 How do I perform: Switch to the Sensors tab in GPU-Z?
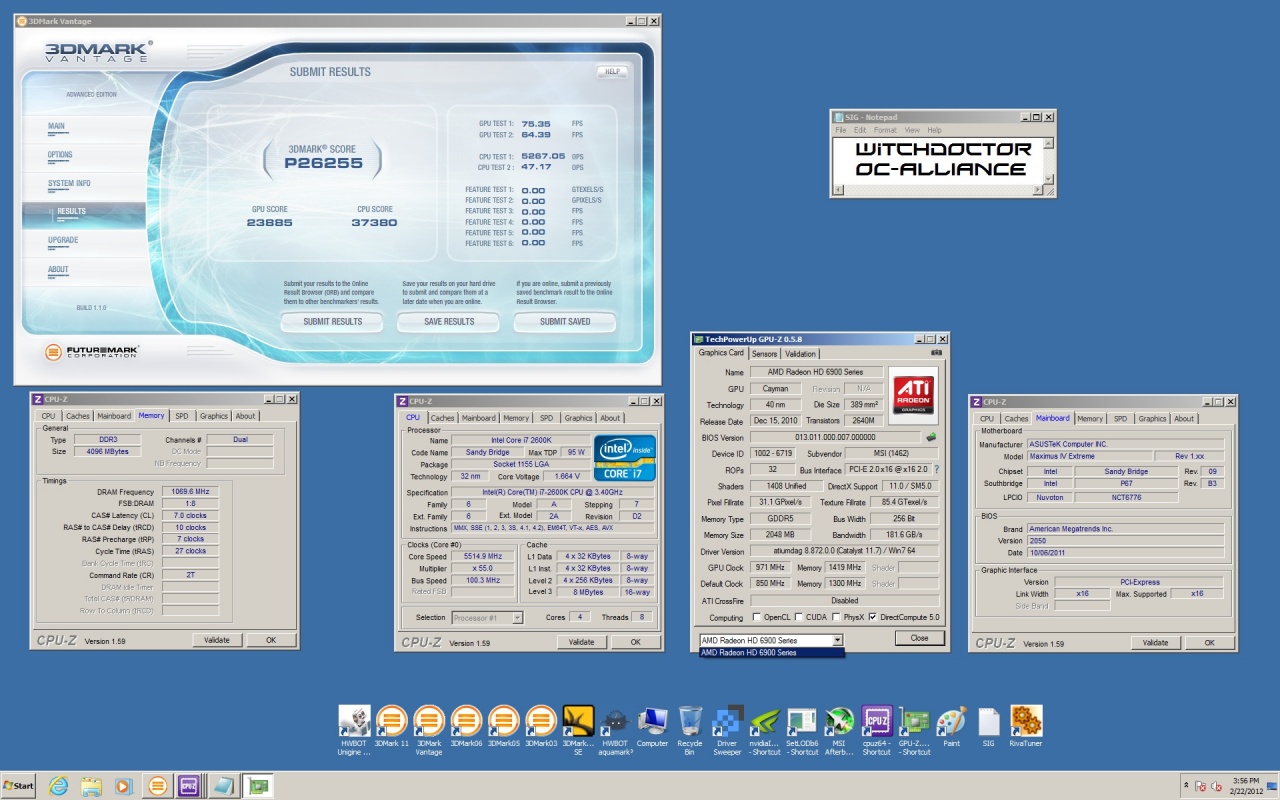[764, 353]
